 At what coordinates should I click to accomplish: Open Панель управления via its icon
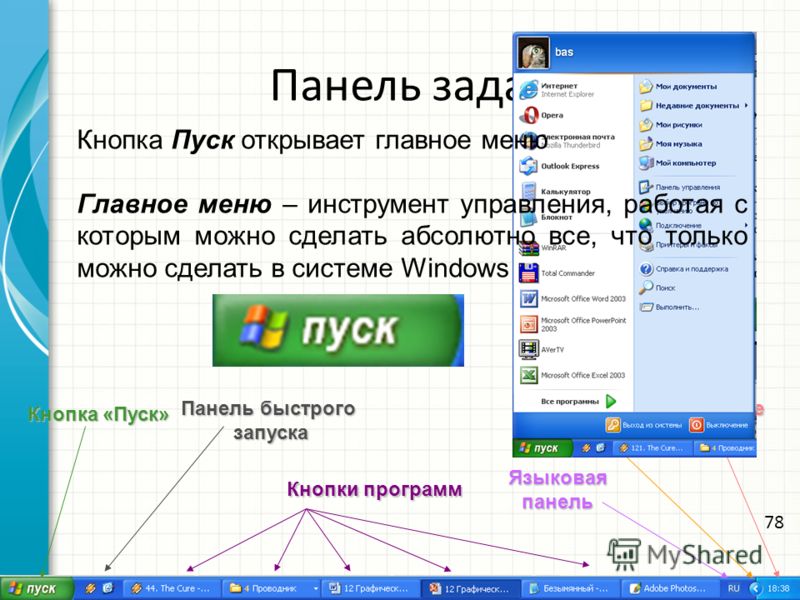click(646, 187)
